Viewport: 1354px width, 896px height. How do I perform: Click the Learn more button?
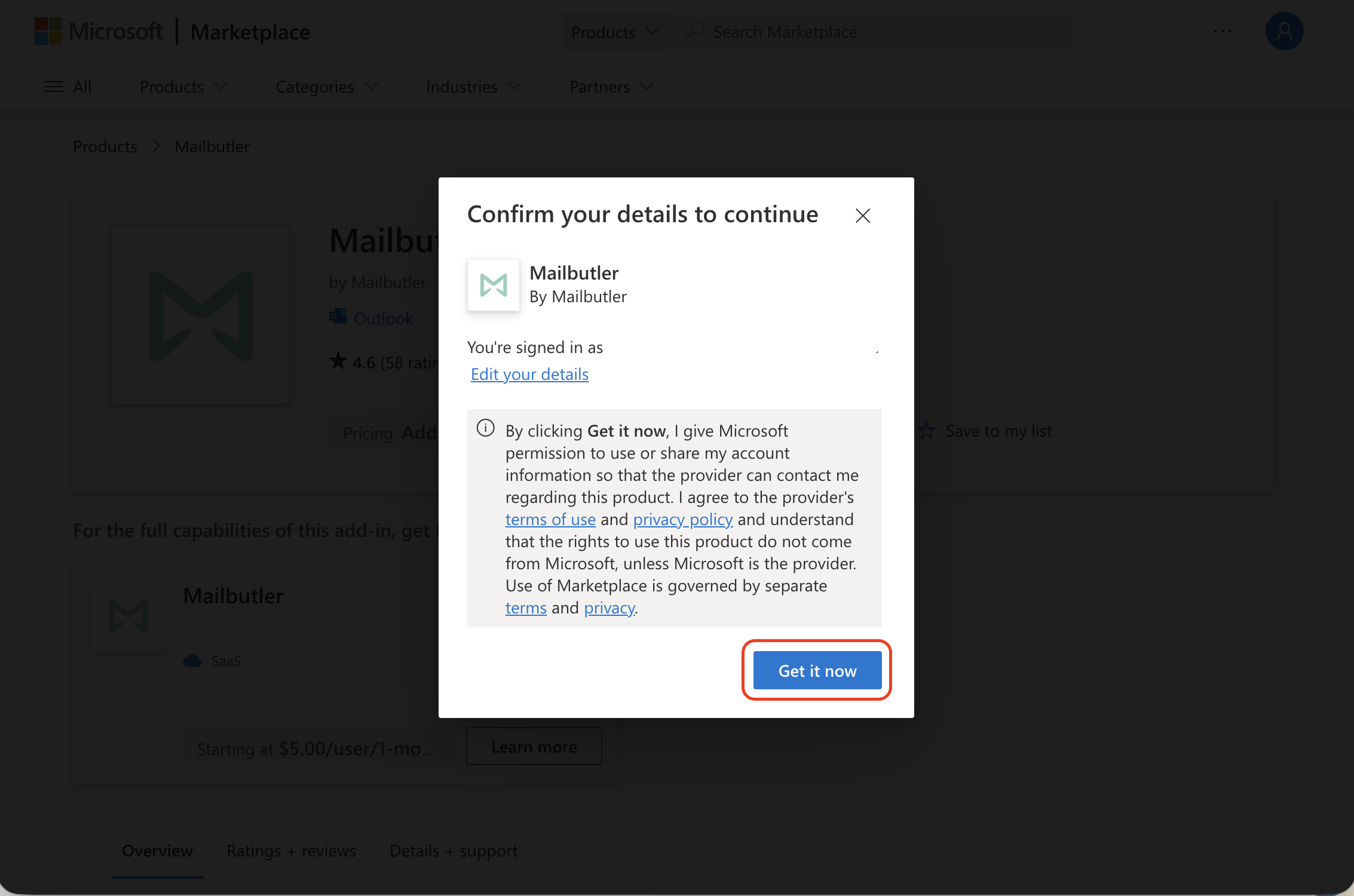[534, 746]
